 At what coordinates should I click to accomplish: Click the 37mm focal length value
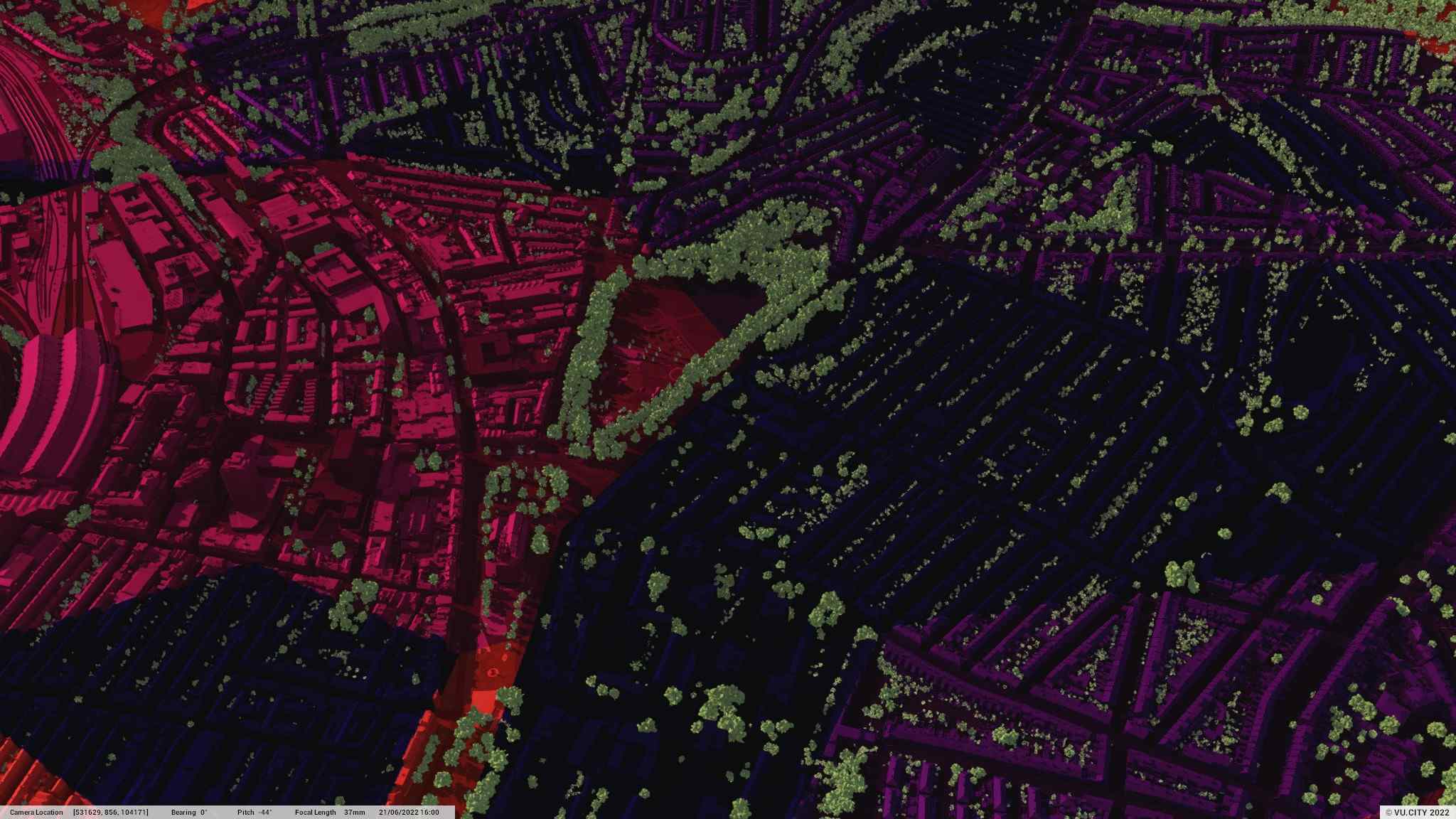[x=354, y=812]
